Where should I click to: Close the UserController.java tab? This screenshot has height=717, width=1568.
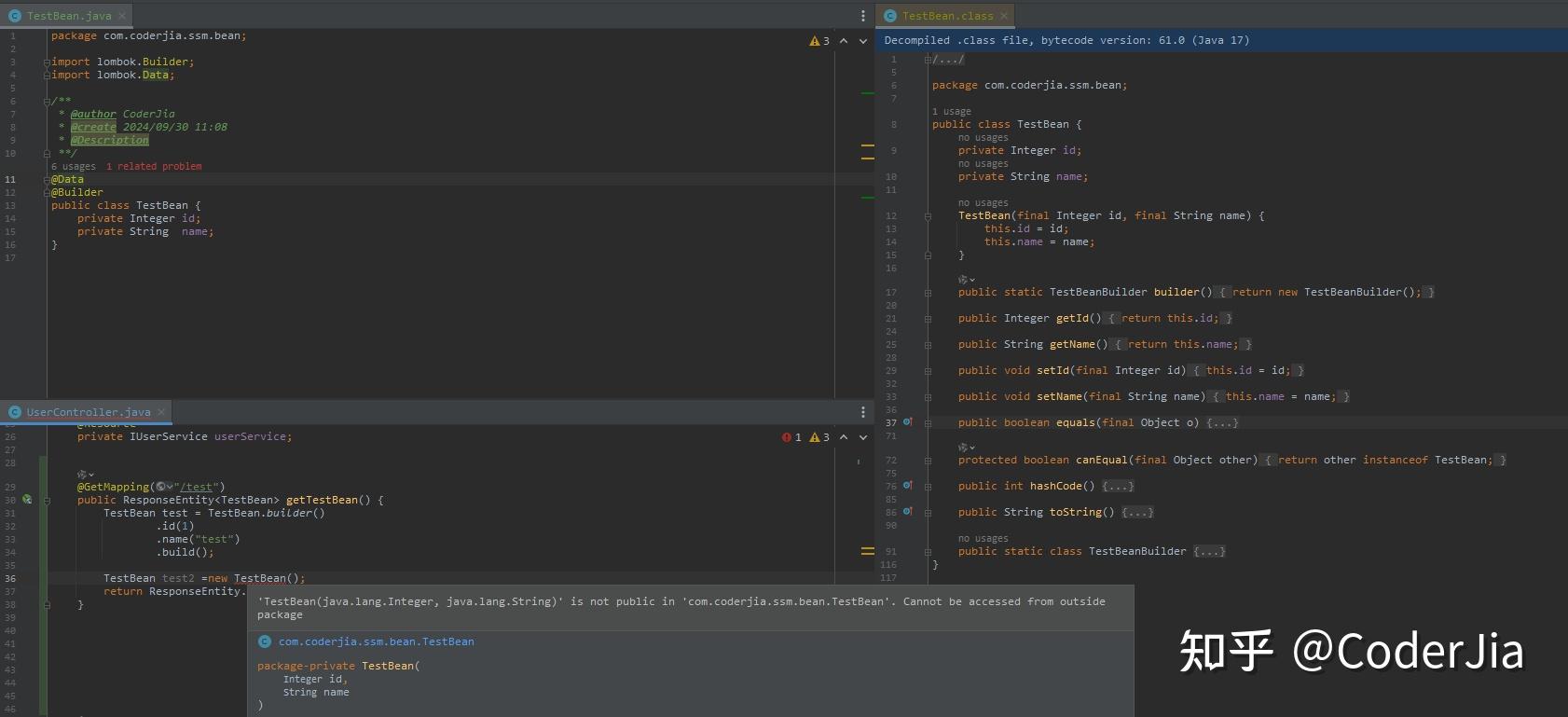click(161, 412)
